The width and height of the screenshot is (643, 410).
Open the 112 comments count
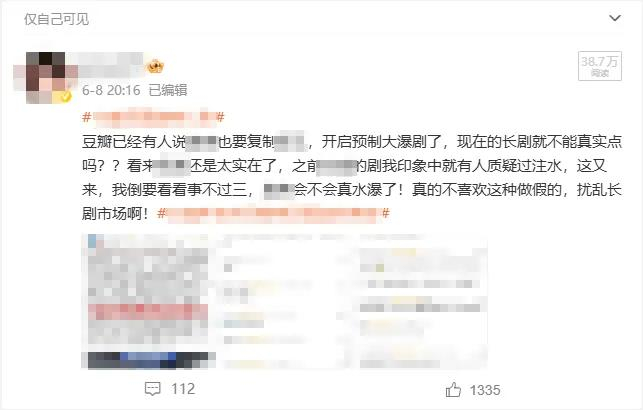183,389
